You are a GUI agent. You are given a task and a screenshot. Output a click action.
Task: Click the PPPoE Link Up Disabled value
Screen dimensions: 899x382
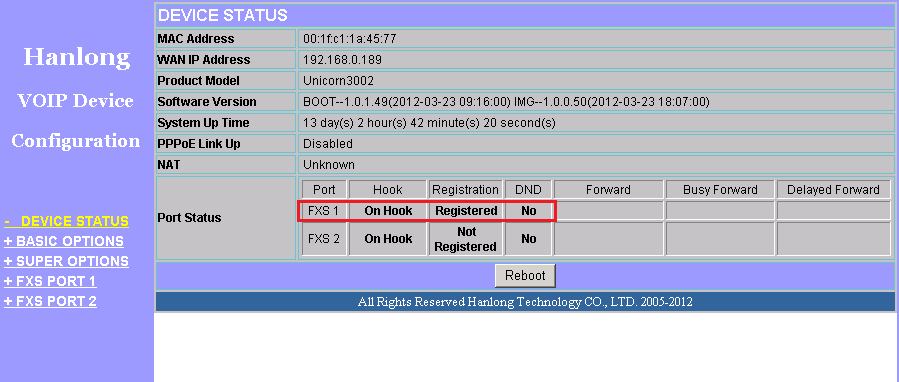coord(328,144)
